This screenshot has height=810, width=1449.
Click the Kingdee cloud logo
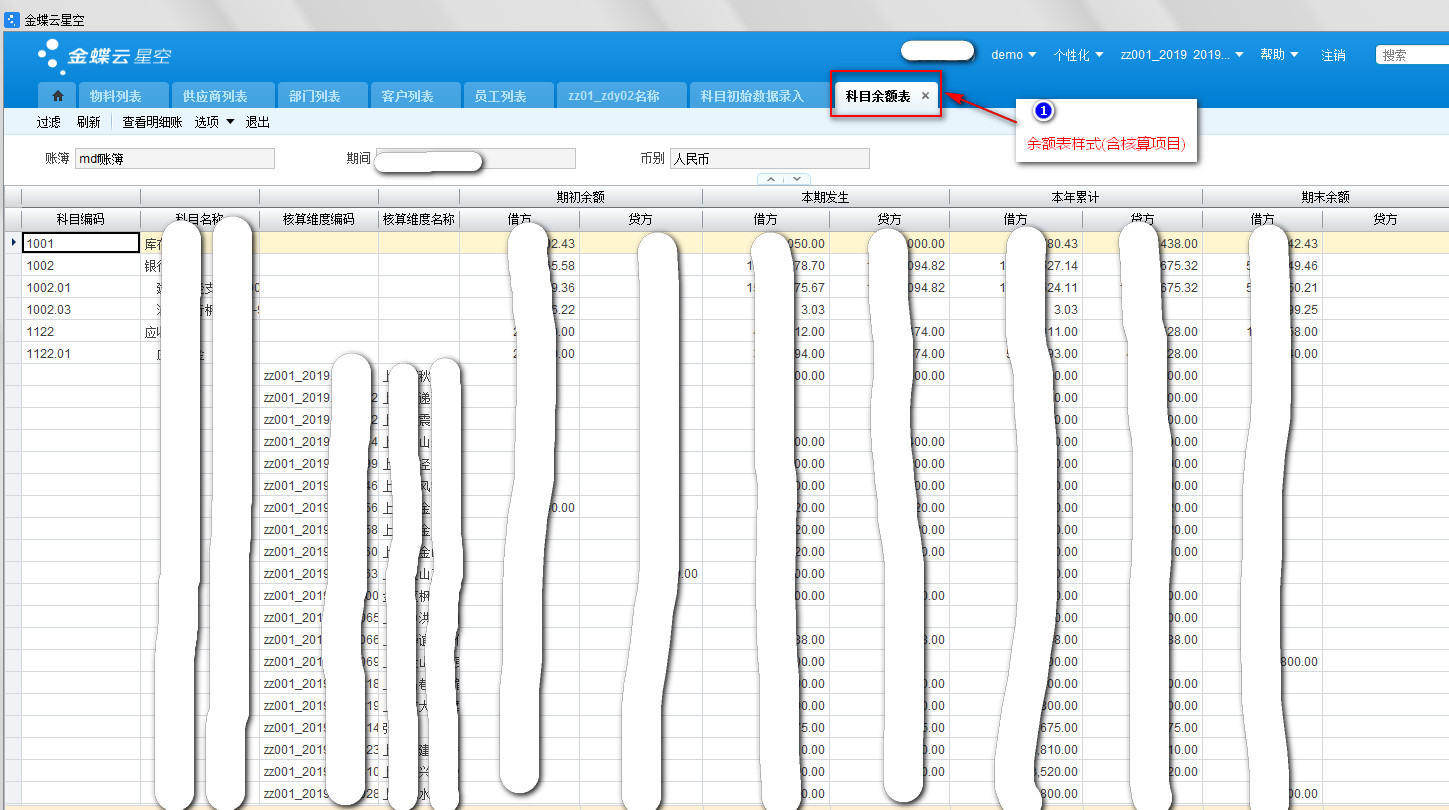tap(101, 57)
